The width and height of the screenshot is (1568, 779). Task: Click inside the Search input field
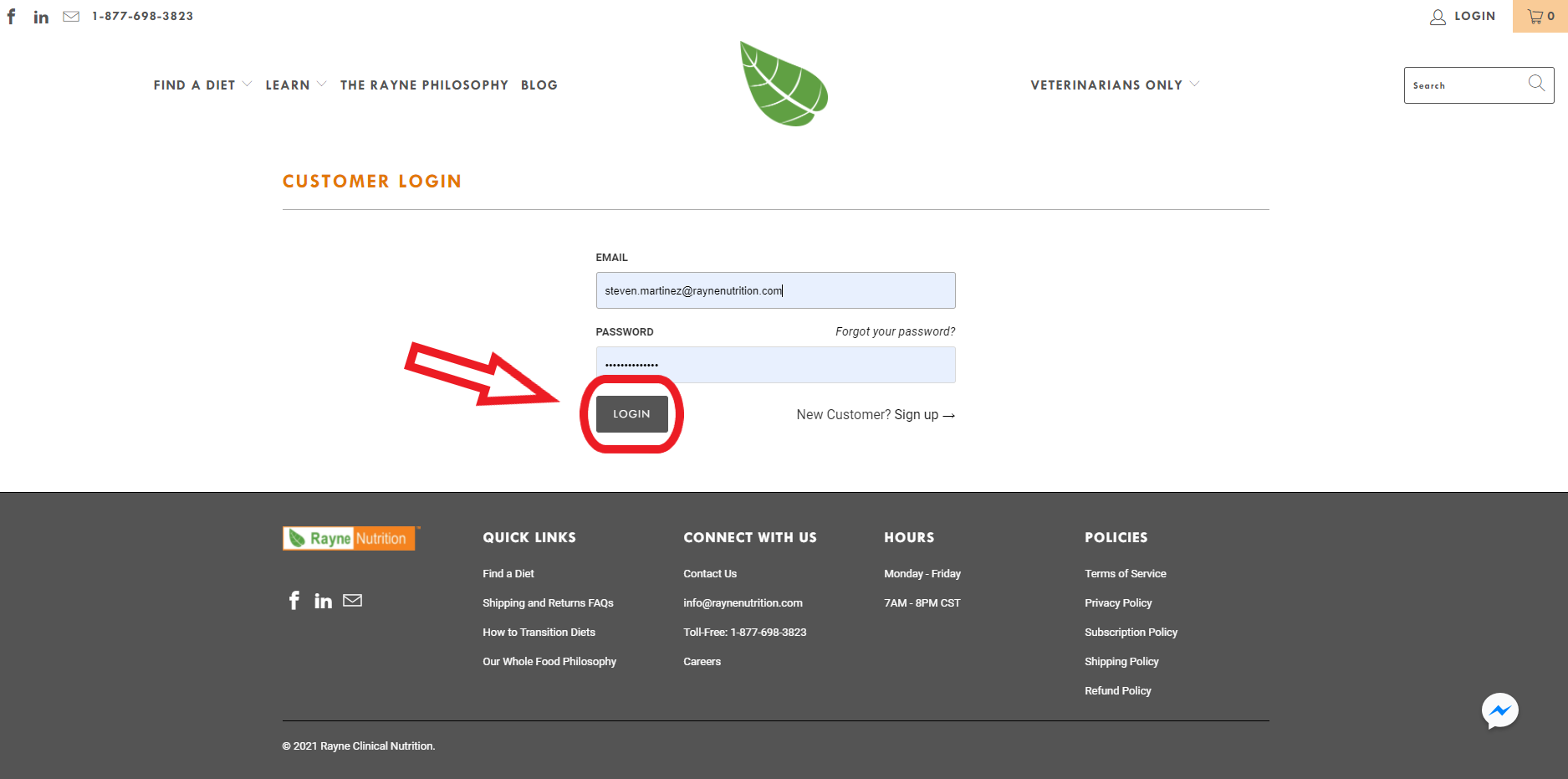click(x=1468, y=85)
